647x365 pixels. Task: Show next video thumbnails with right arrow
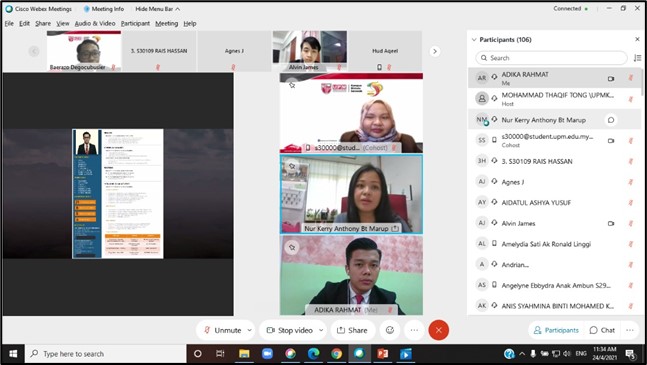(x=434, y=51)
